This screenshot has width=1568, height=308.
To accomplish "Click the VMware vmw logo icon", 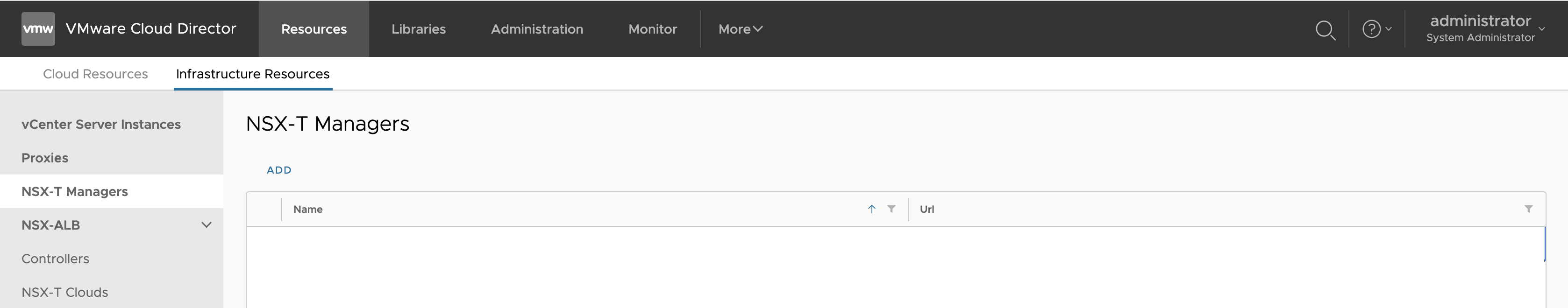I will point(38,28).
